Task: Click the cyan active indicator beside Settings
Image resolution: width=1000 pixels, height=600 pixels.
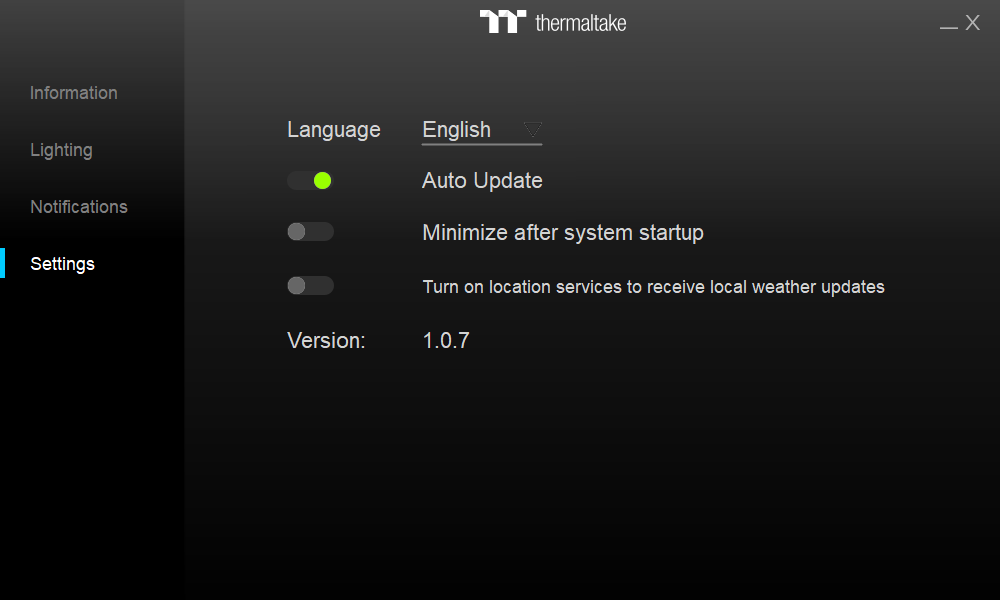Action: pyautogui.click(x=3, y=263)
